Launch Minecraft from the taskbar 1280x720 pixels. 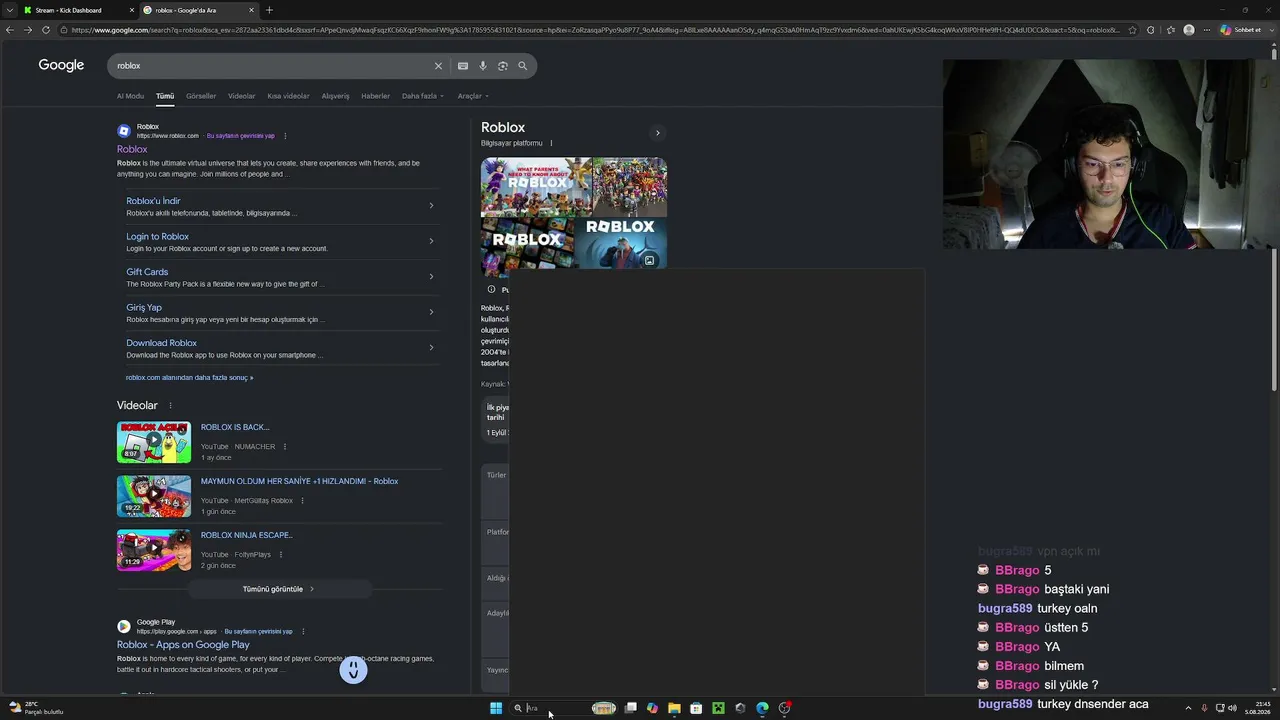click(x=718, y=708)
